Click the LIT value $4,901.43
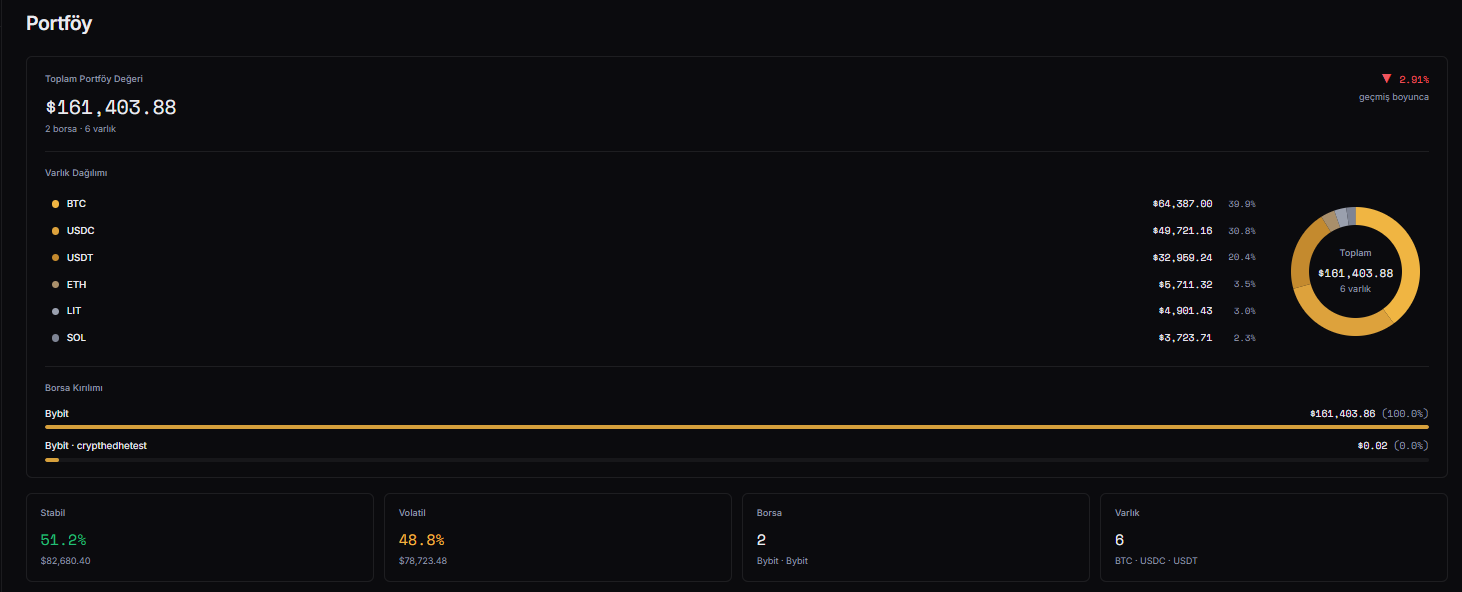This screenshot has width=1462, height=592. [1185, 311]
